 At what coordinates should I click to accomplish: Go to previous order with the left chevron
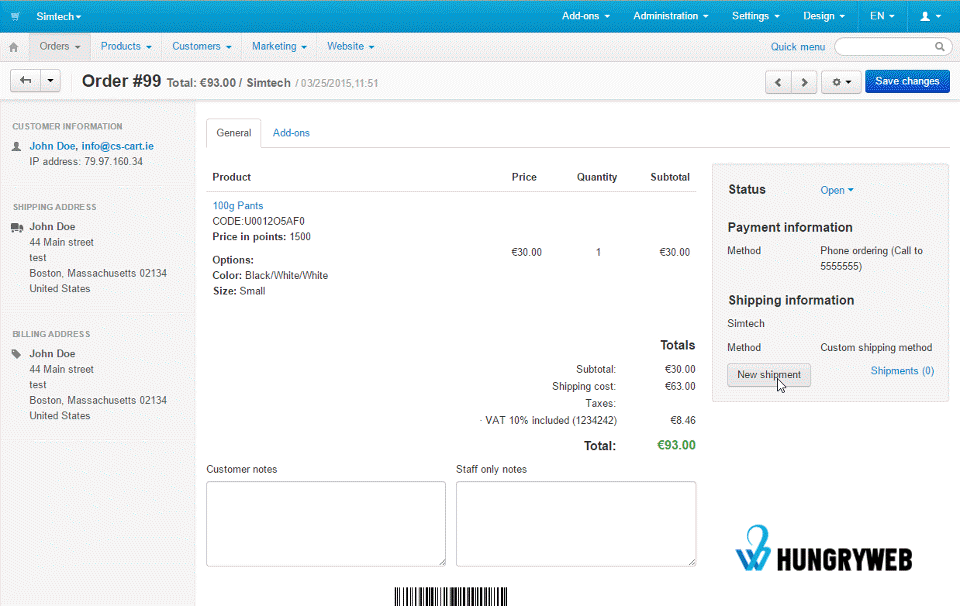click(778, 82)
